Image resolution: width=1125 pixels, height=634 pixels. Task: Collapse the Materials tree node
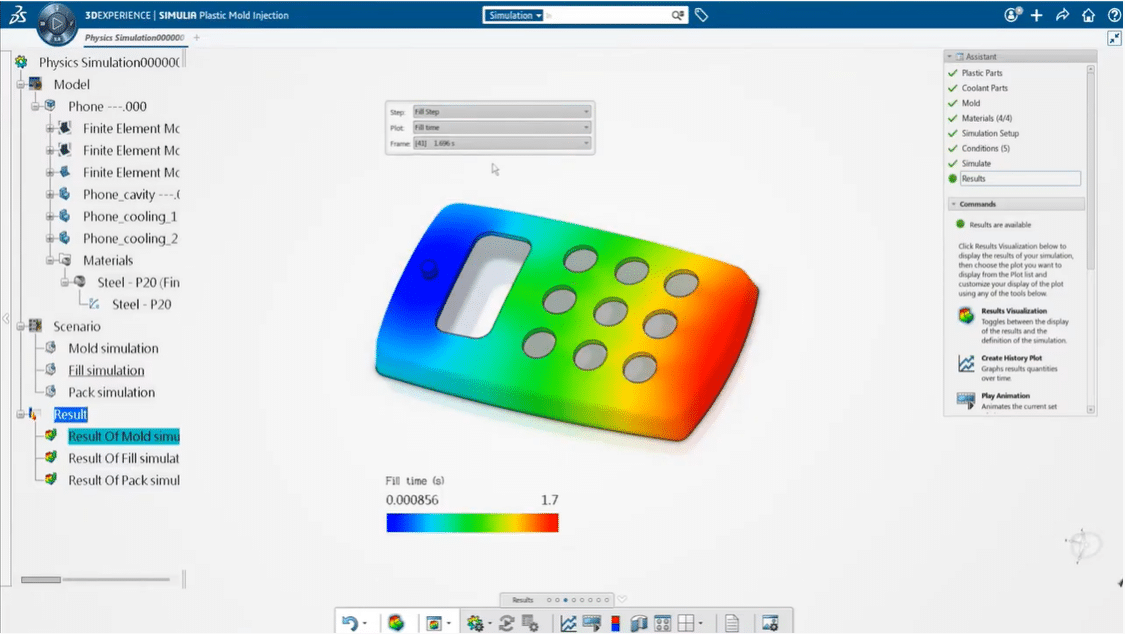(48, 260)
